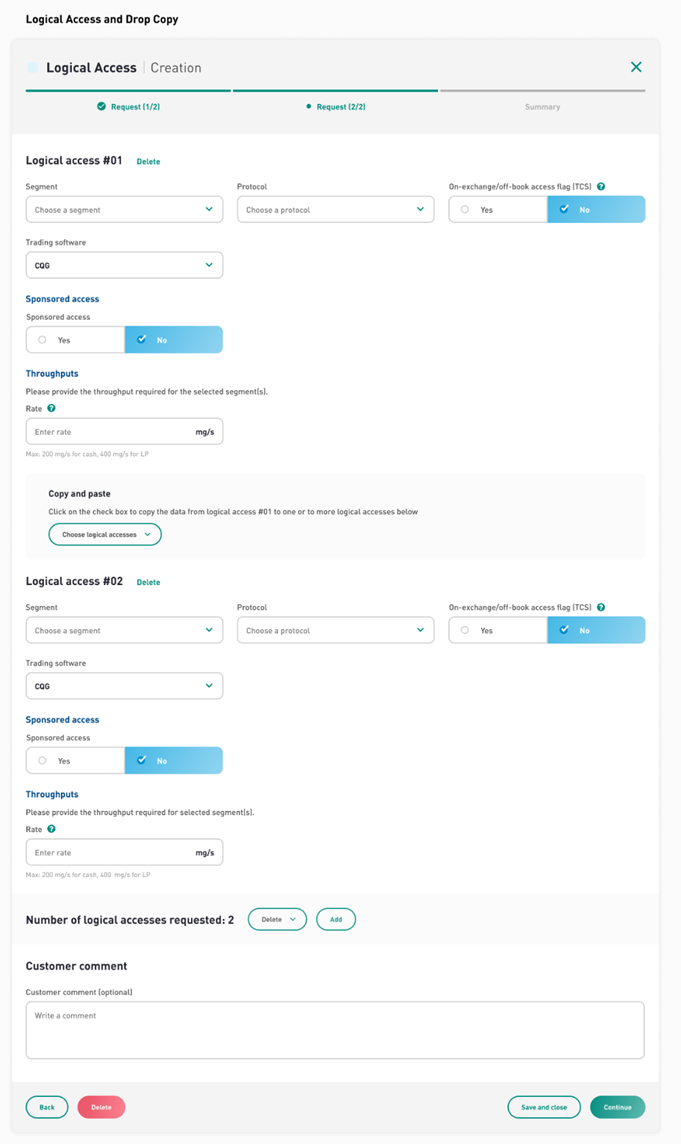Expand Choose logical accesses dropdown
Image resolution: width=681 pixels, height=1144 pixels.
point(105,535)
